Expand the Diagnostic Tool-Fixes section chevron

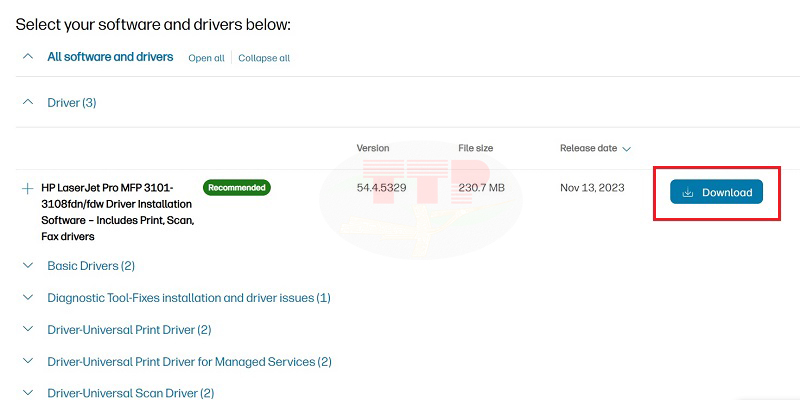point(29,297)
